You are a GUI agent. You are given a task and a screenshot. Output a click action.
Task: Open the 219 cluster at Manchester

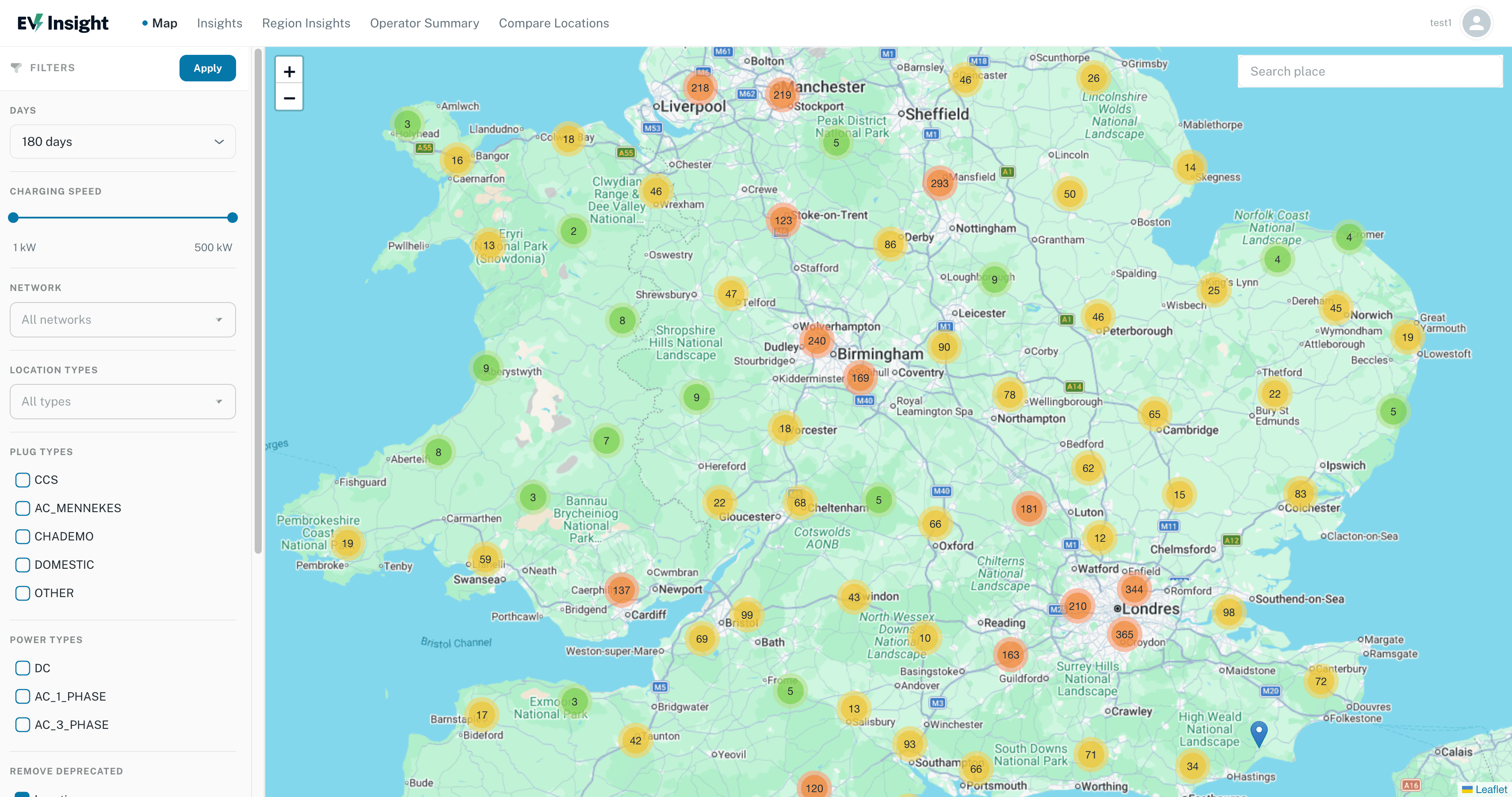[x=782, y=95]
